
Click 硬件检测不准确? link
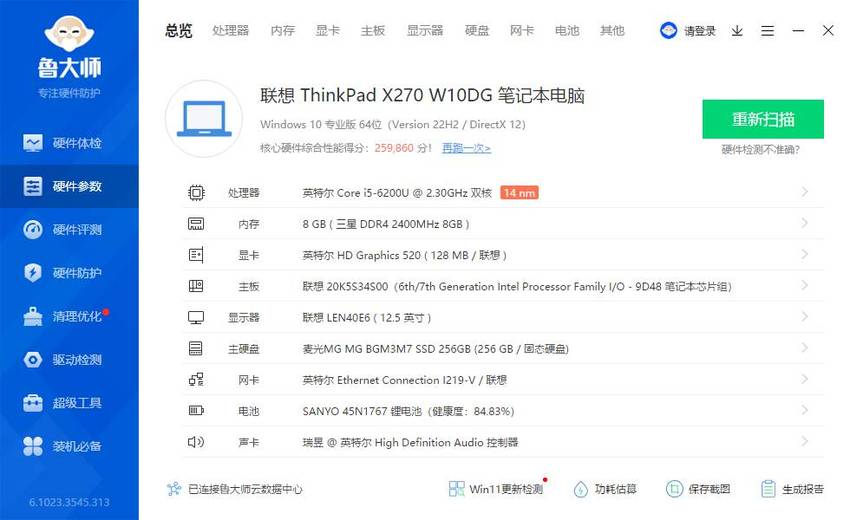point(761,150)
